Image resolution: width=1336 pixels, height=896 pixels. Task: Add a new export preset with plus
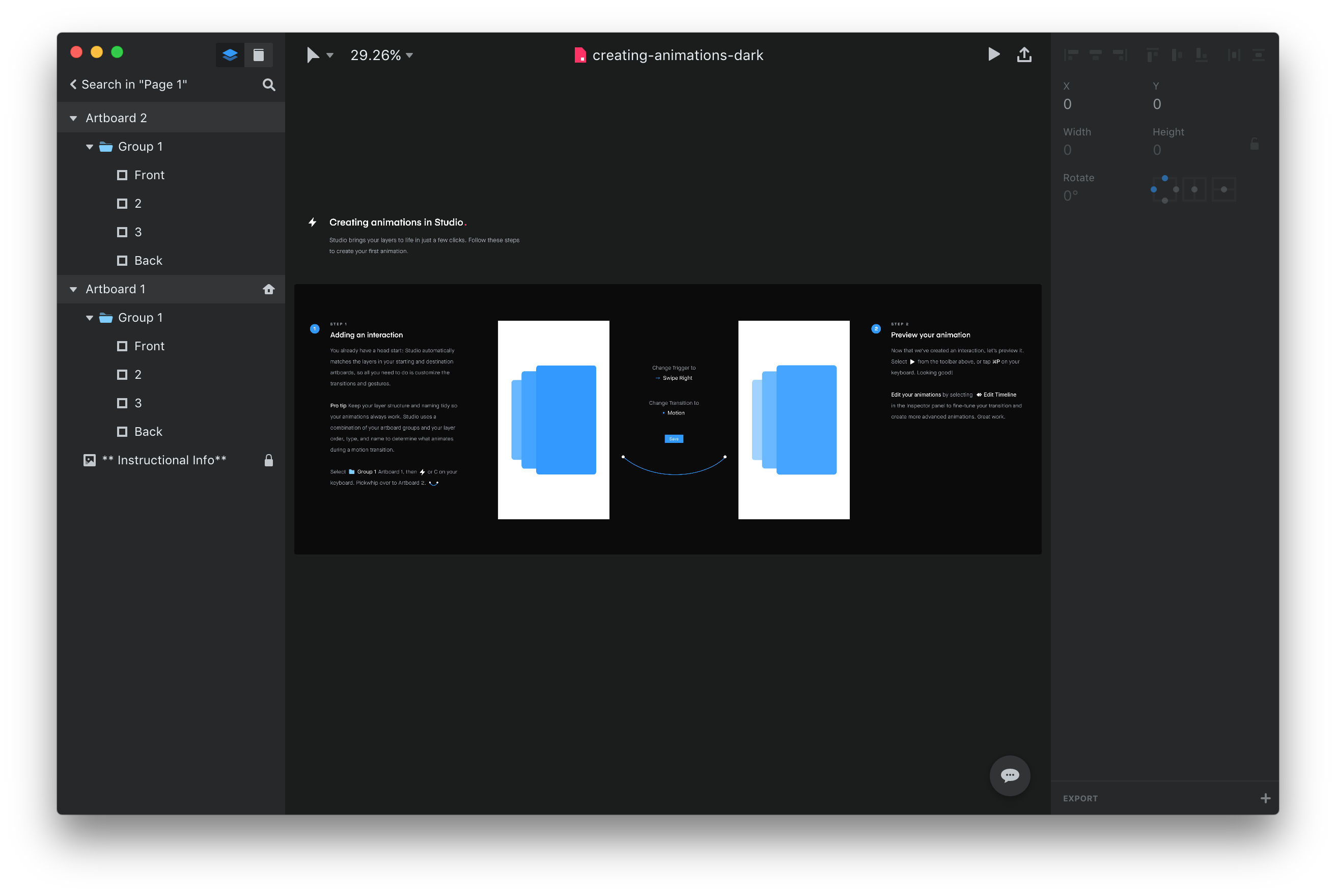(1266, 798)
